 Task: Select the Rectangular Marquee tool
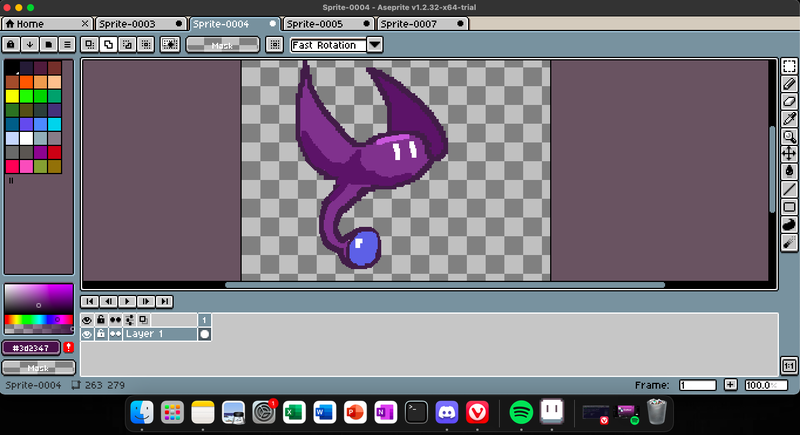click(789, 66)
